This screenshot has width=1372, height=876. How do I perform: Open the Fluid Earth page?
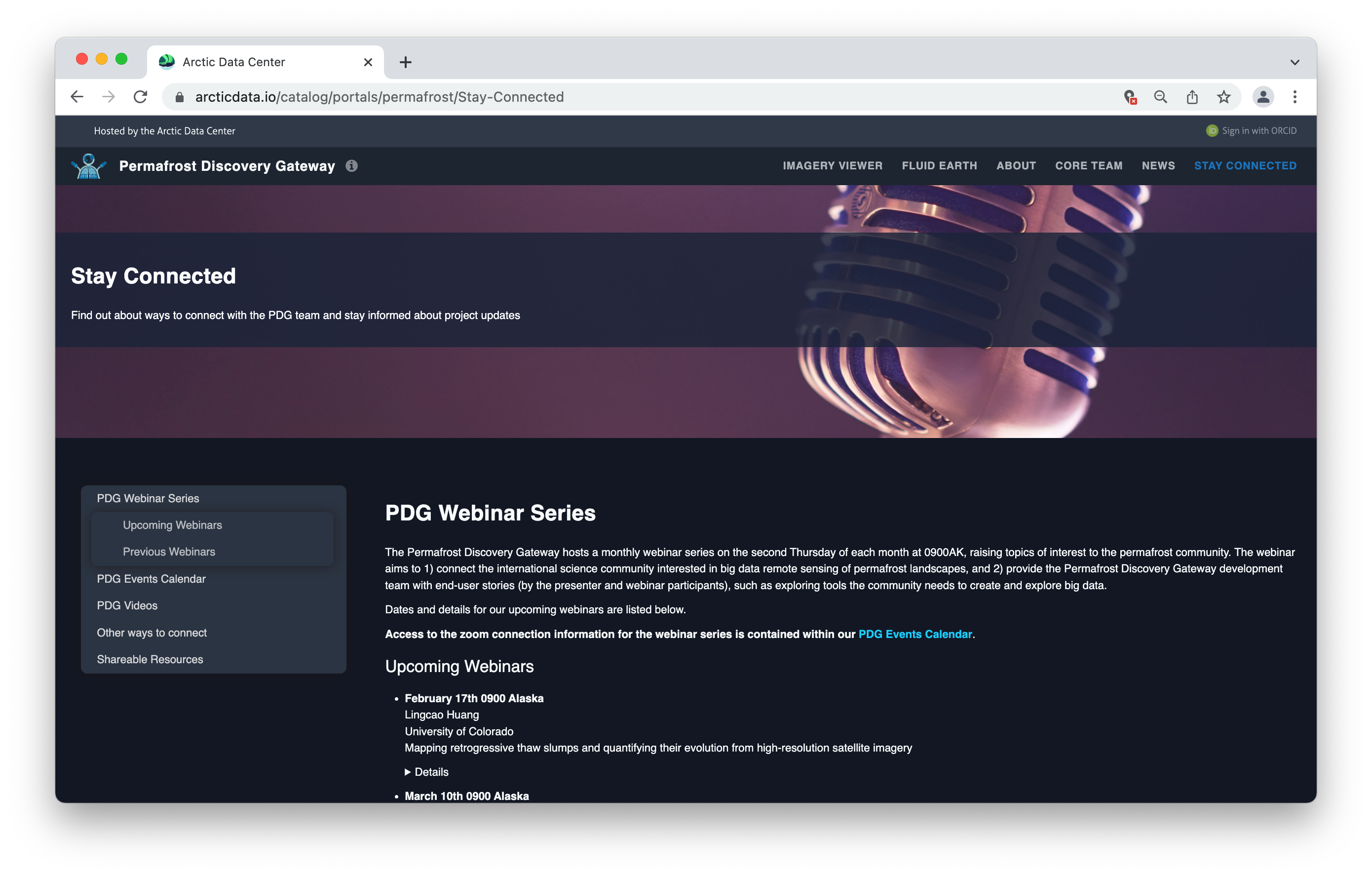tap(939, 165)
